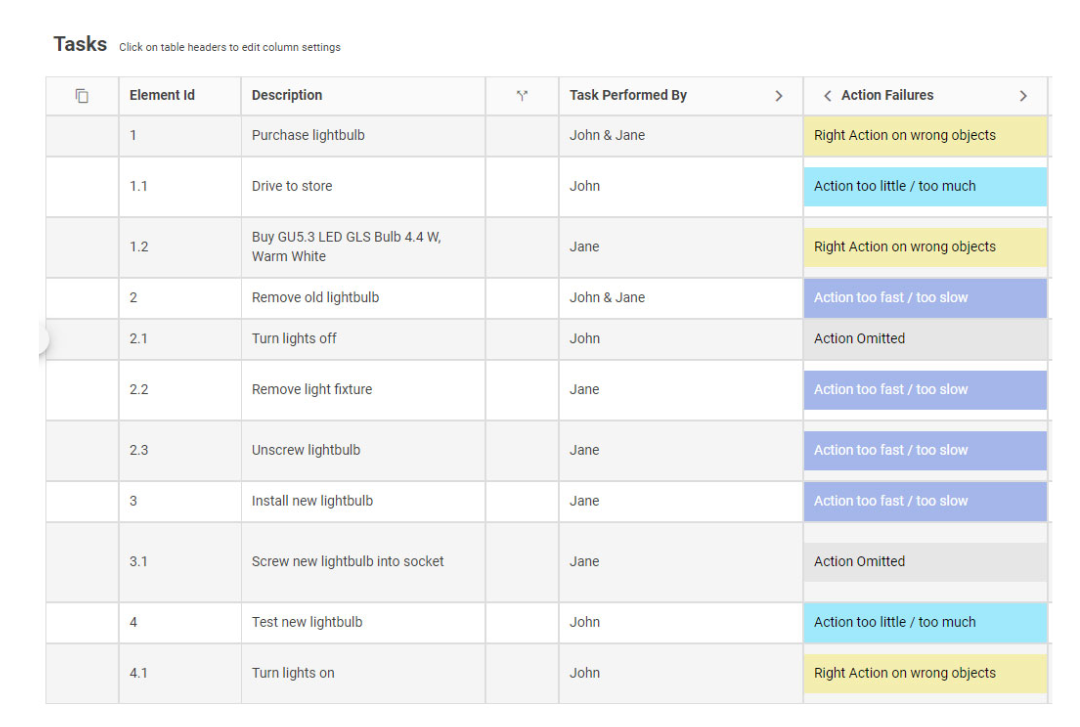Click grey Action Omitted cell for Turn lights off
This screenshot has height=727, width=1080.
tap(925, 339)
